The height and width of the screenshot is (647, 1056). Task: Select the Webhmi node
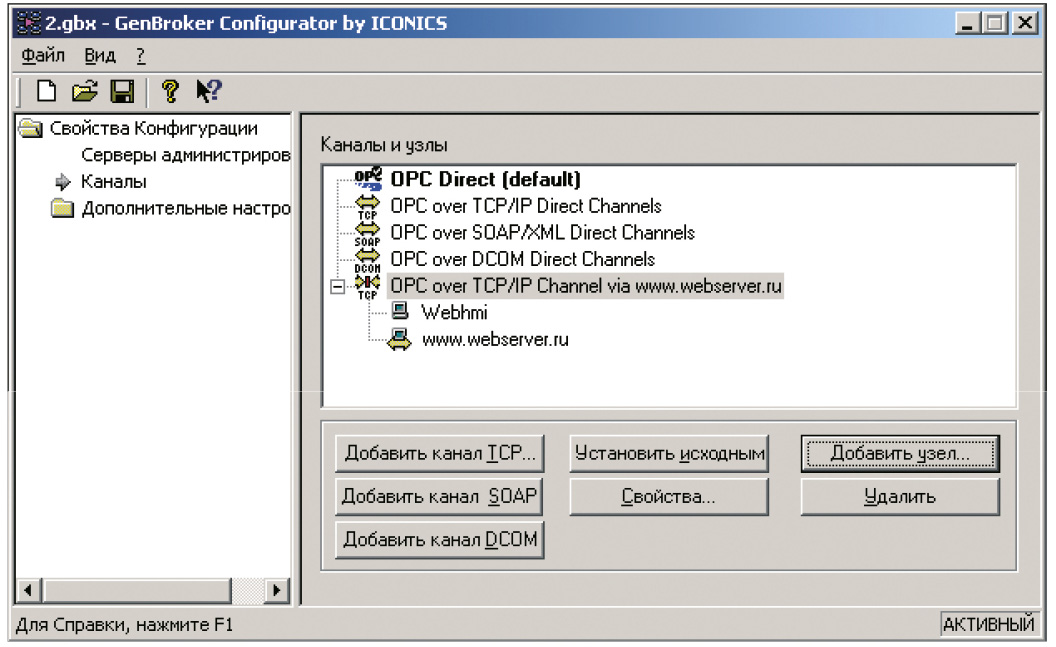(455, 312)
